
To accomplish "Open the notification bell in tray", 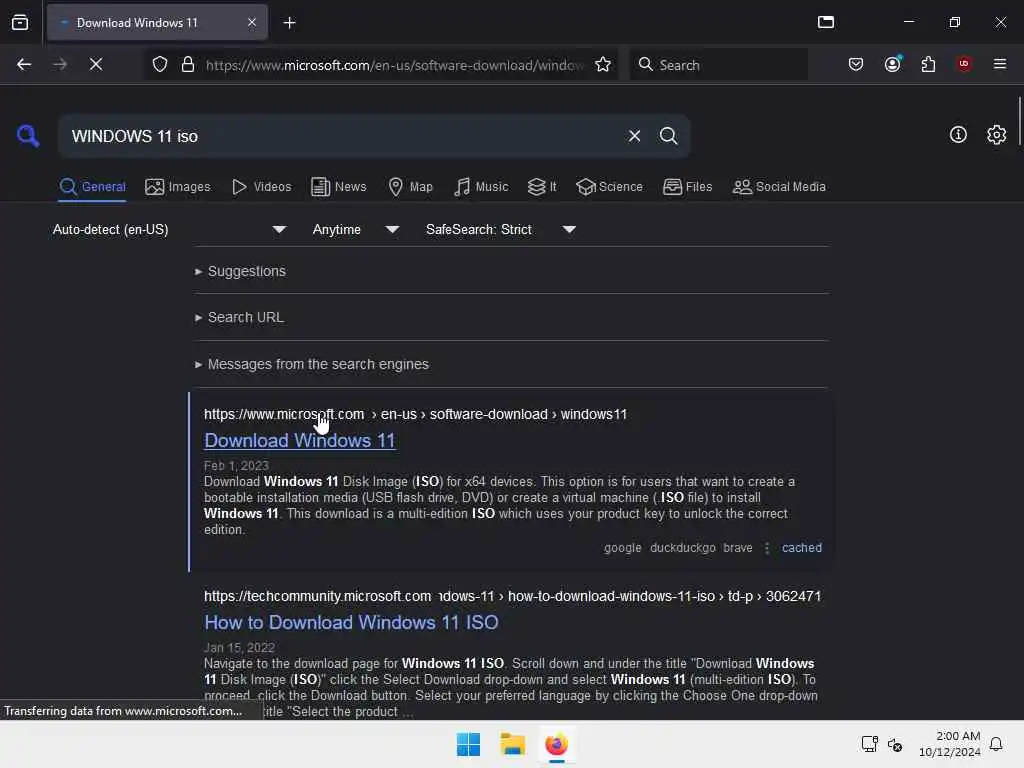I will pyautogui.click(x=996, y=744).
